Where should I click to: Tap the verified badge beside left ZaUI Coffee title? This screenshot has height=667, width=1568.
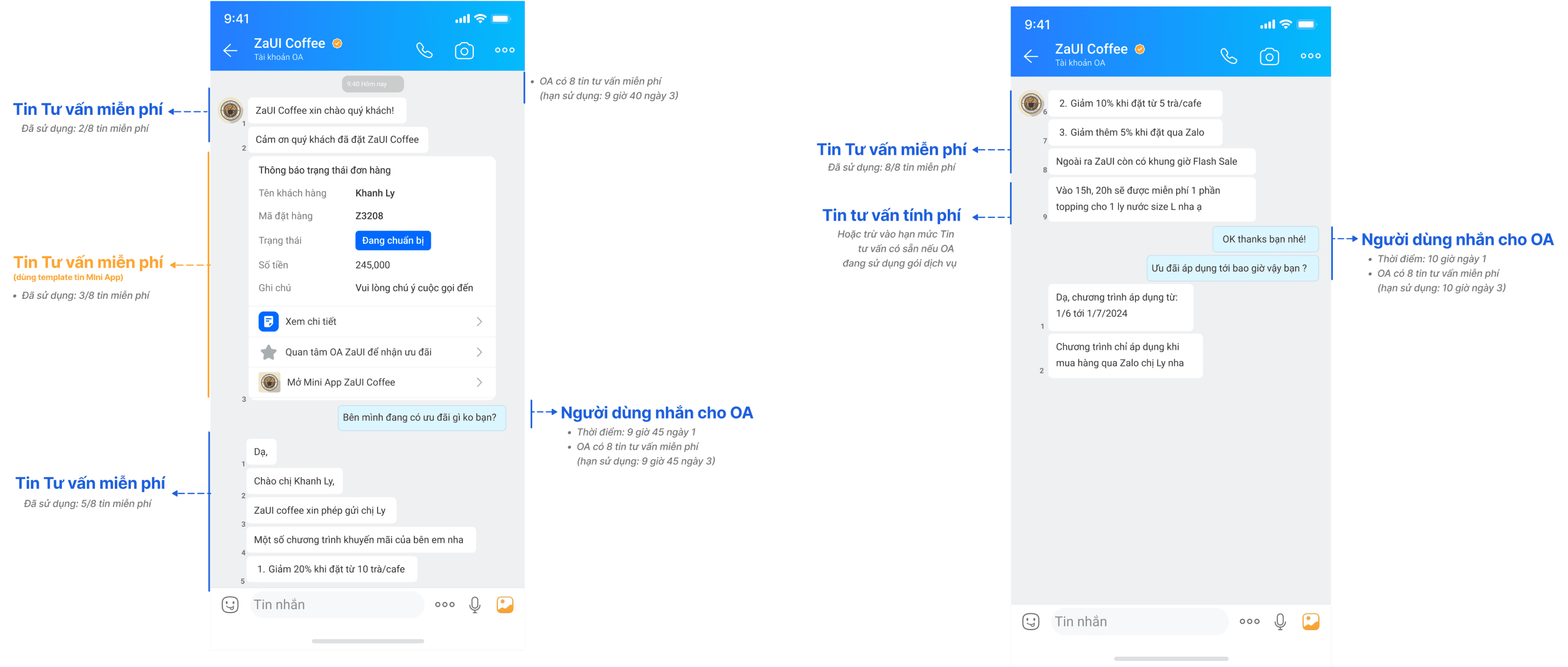[337, 43]
